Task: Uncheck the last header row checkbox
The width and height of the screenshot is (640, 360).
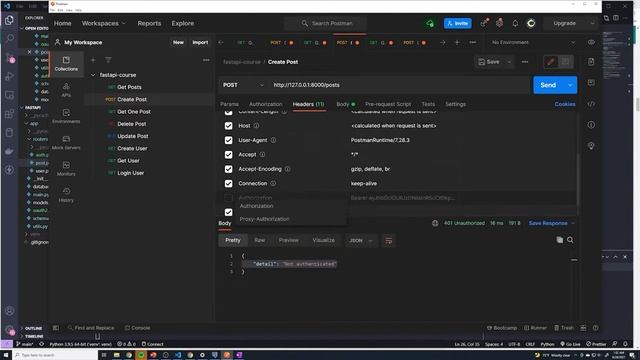Action: (x=229, y=212)
